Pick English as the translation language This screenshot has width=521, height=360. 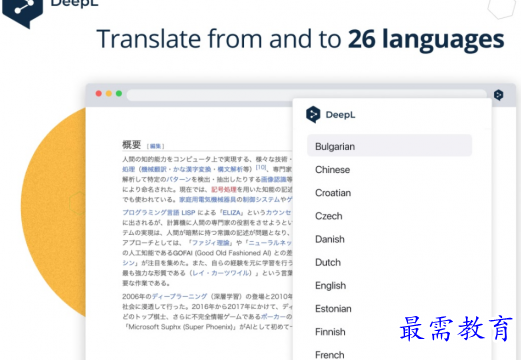click(x=330, y=286)
